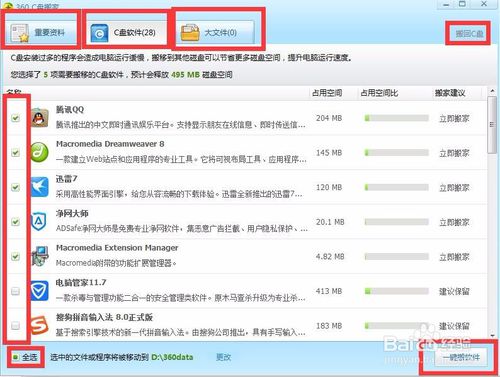
Task: Click the 腾讯QQ program name
Action: [x=70, y=109]
